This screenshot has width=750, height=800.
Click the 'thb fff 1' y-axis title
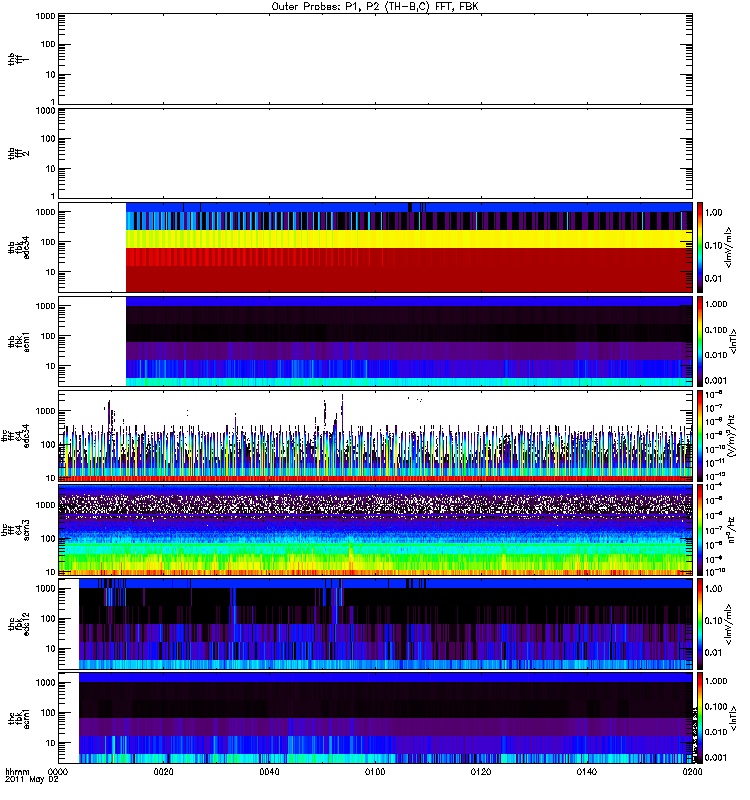point(18,59)
